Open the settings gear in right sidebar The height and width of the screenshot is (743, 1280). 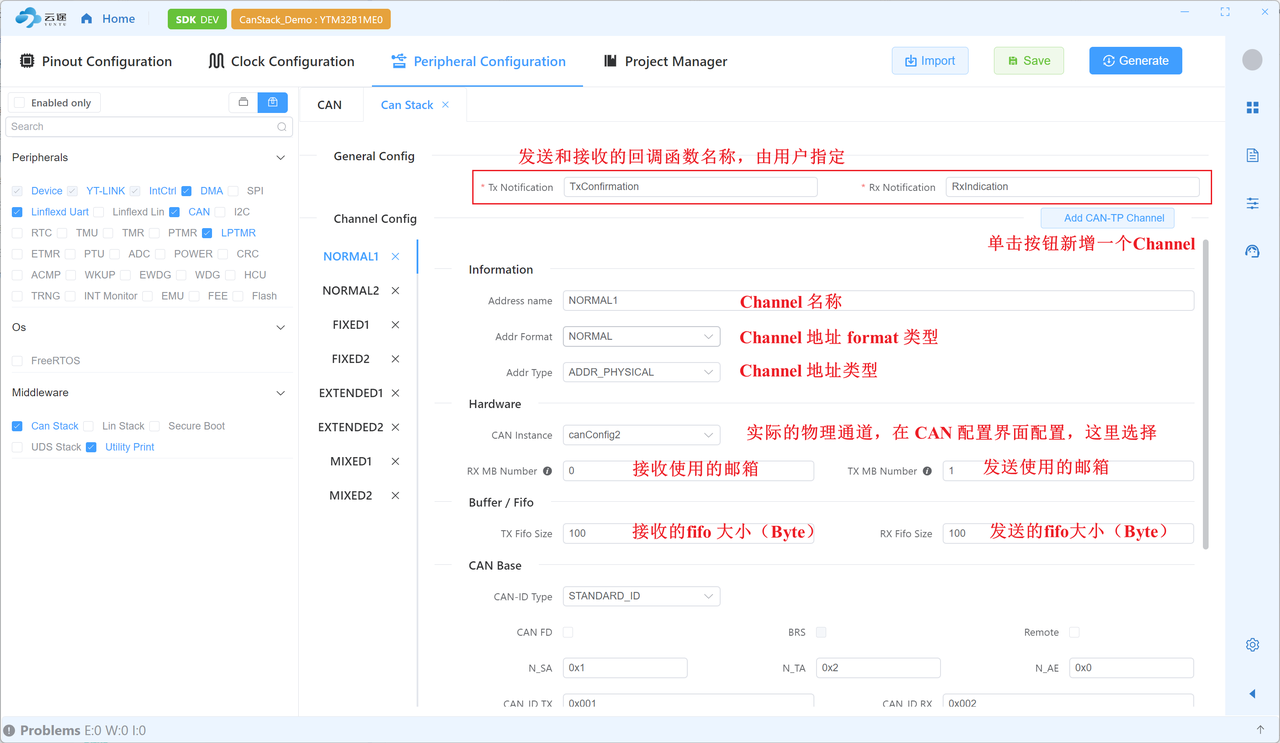(x=1252, y=645)
